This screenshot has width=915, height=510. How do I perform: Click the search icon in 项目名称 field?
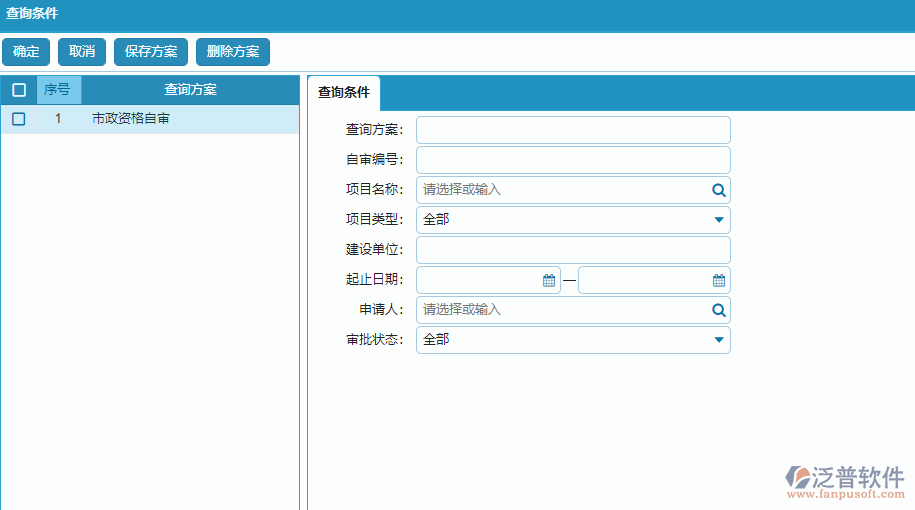tap(718, 190)
